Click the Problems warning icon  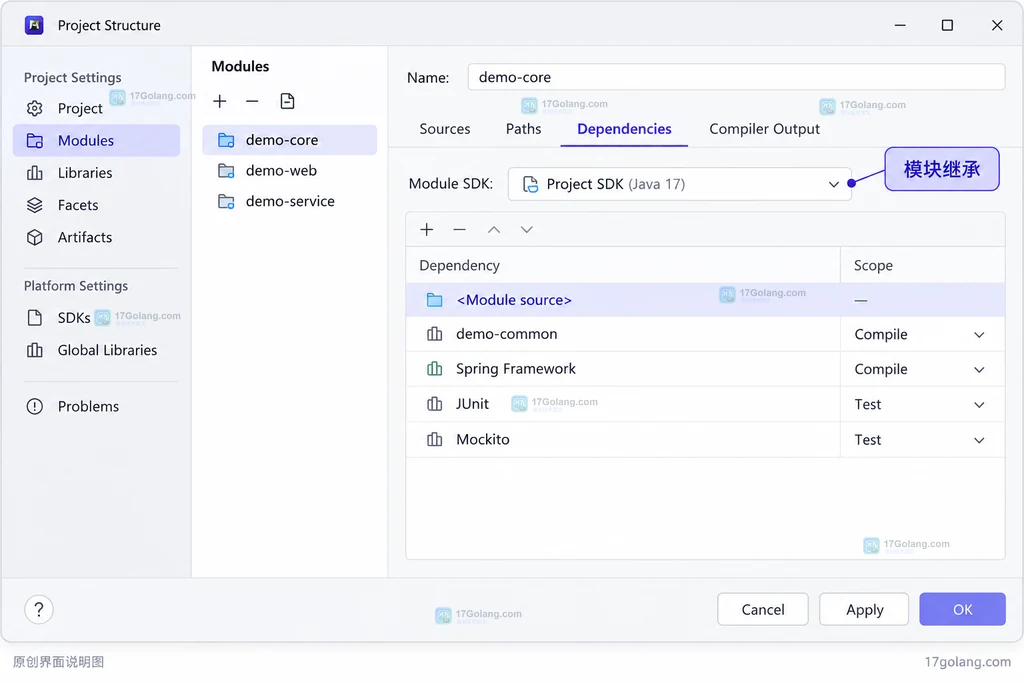tap(35, 406)
